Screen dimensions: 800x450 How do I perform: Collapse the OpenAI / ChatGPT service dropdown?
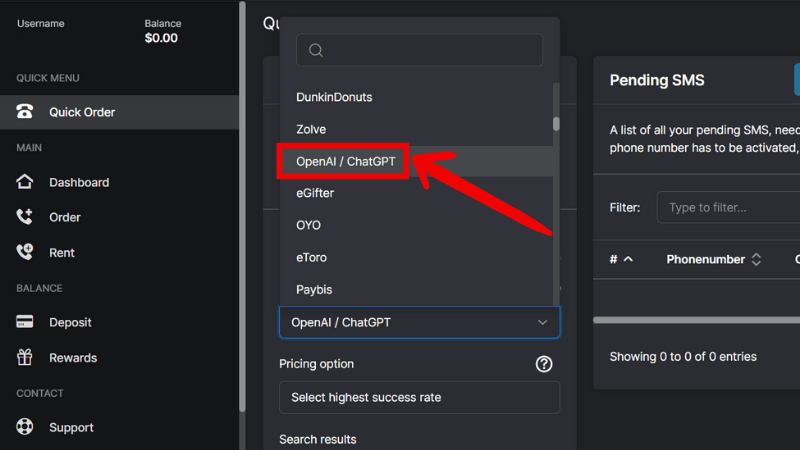coord(419,322)
